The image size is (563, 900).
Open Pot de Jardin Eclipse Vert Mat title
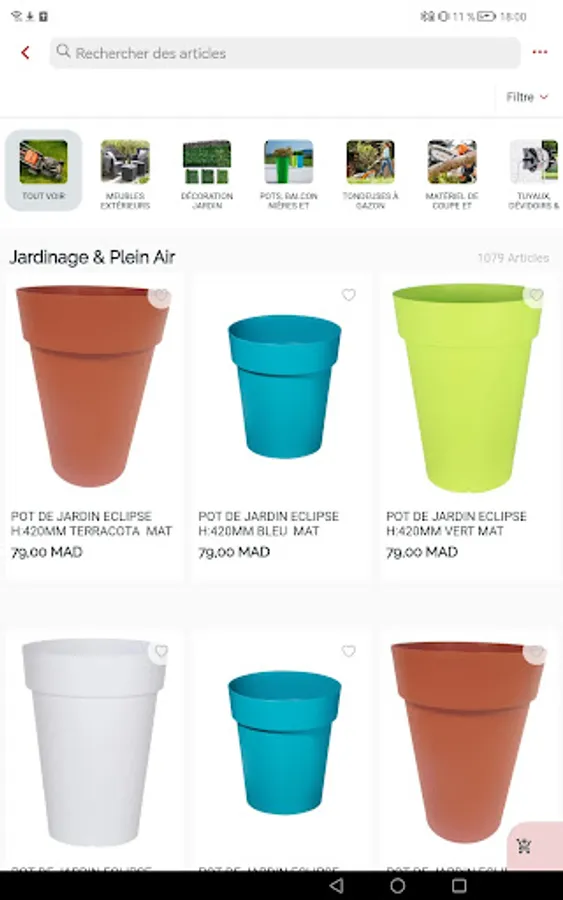tap(456, 523)
